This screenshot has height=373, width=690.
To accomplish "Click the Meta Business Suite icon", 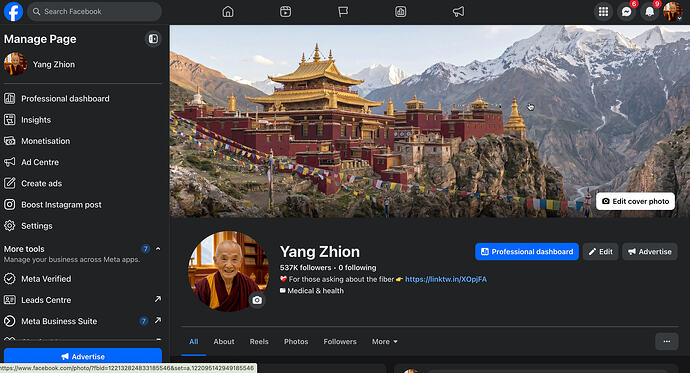I will (10, 321).
